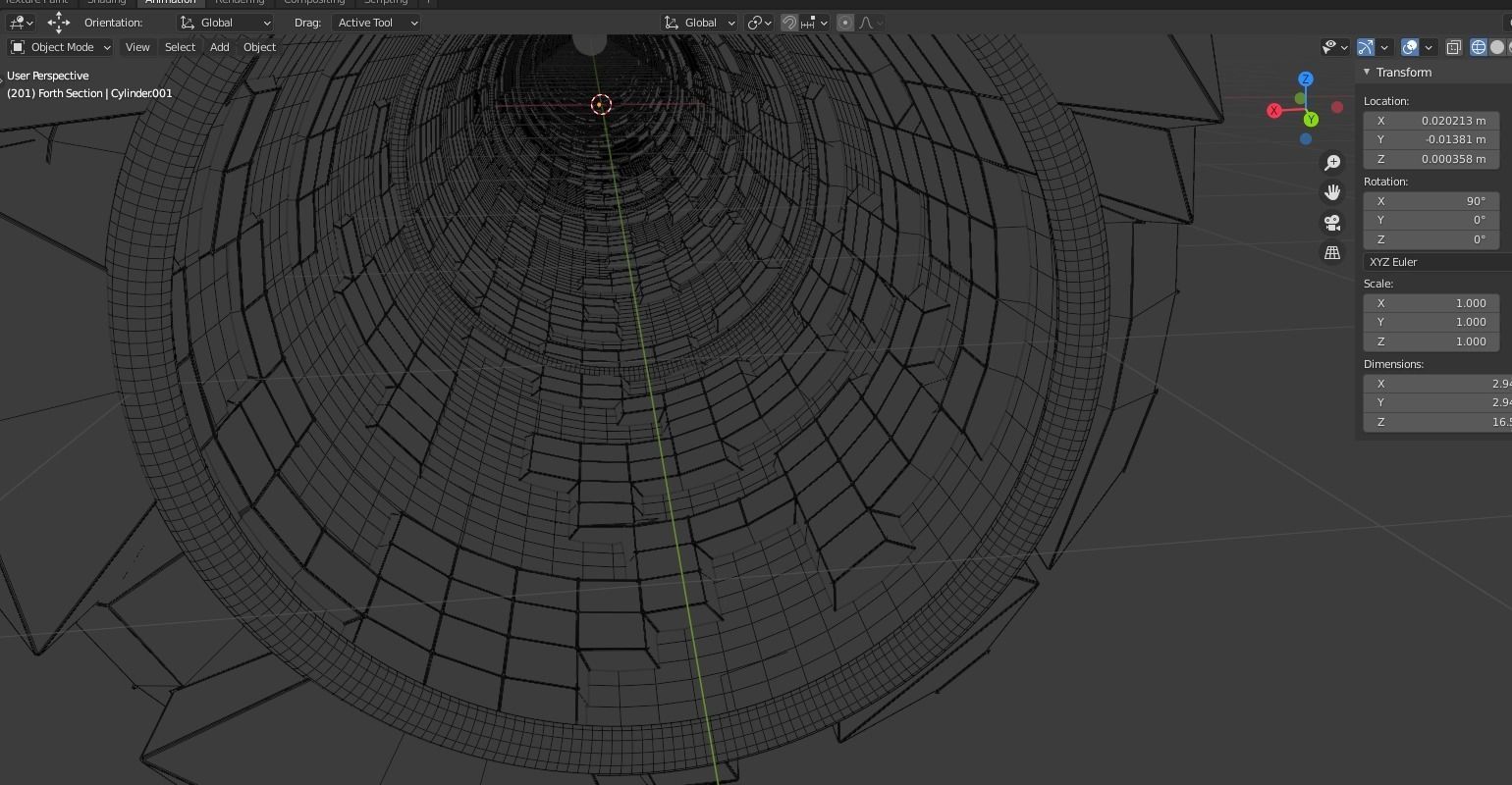This screenshot has height=785, width=1512.
Task: Click the Scale Z field 1.000
Action: (x=1431, y=341)
